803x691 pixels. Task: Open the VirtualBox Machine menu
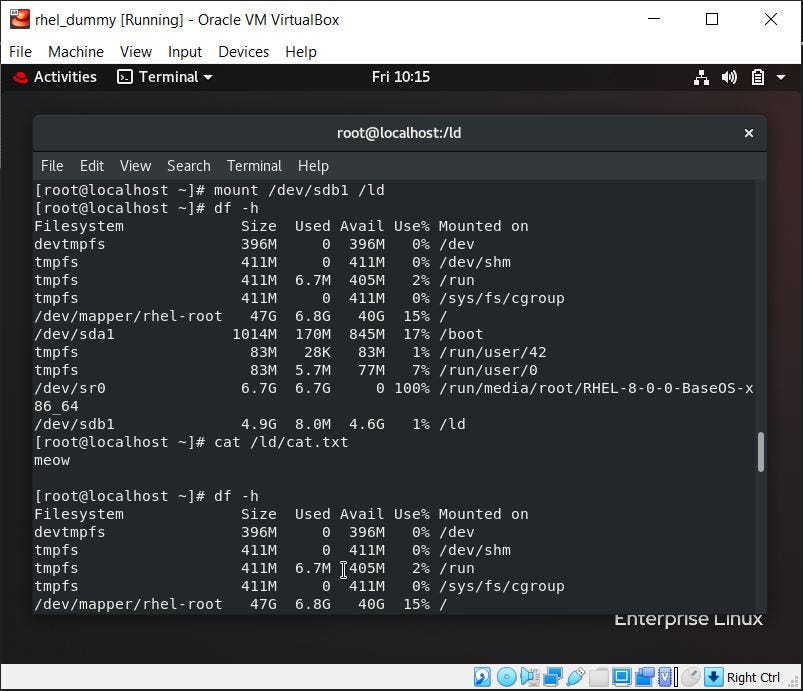(x=76, y=52)
